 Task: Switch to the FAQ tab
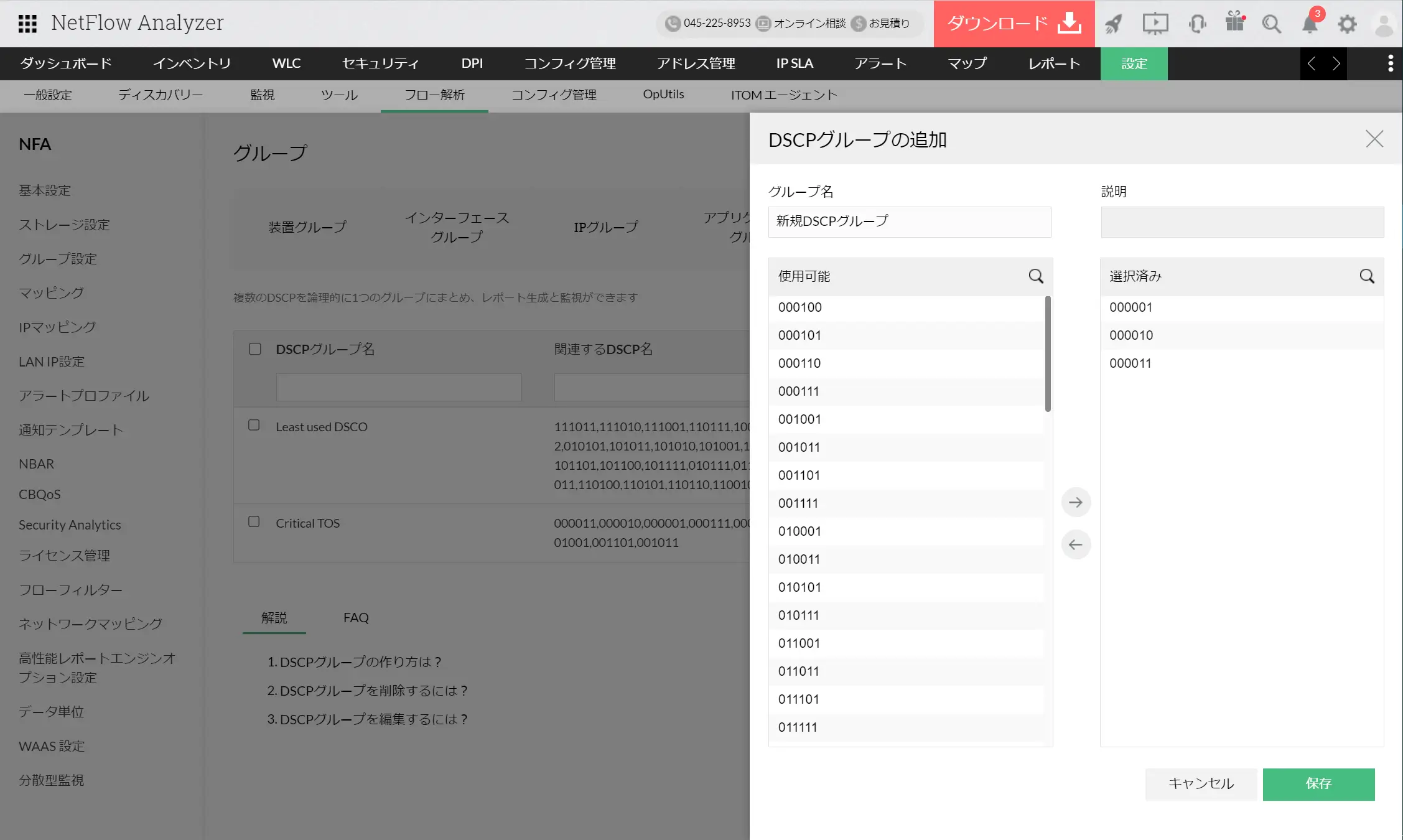pyautogui.click(x=356, y=618)
